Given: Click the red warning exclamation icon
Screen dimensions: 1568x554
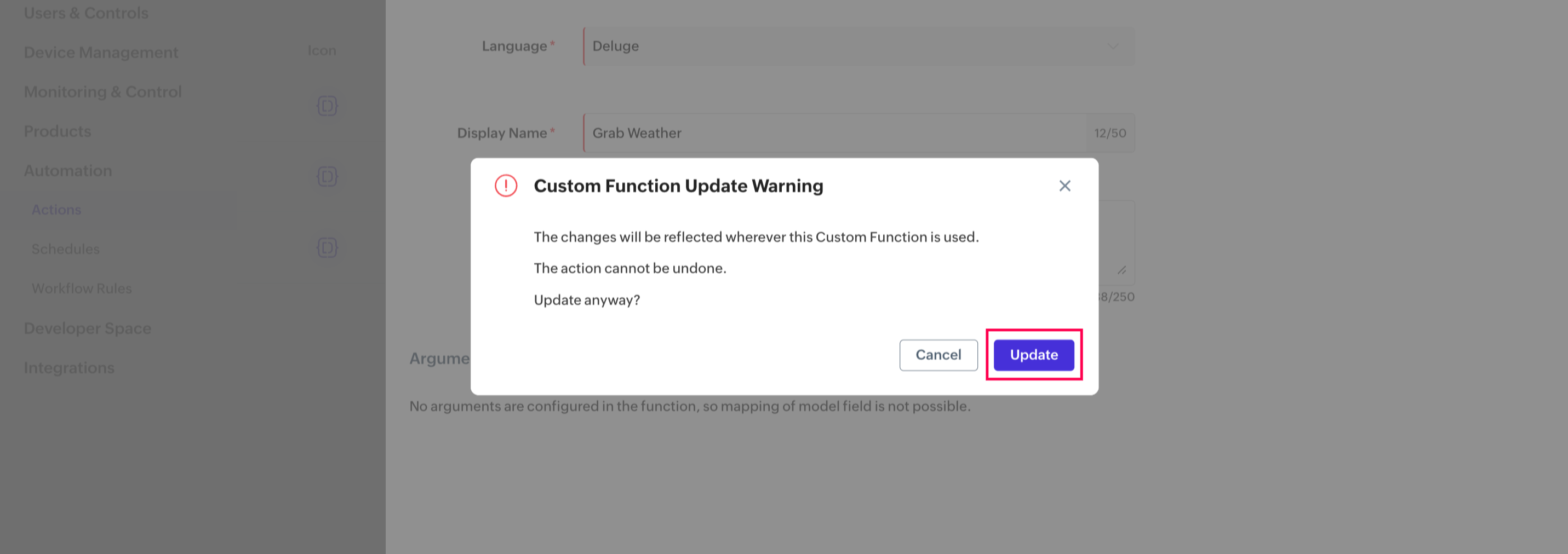Looking at the screenshot, I should [x=505, y=186].
